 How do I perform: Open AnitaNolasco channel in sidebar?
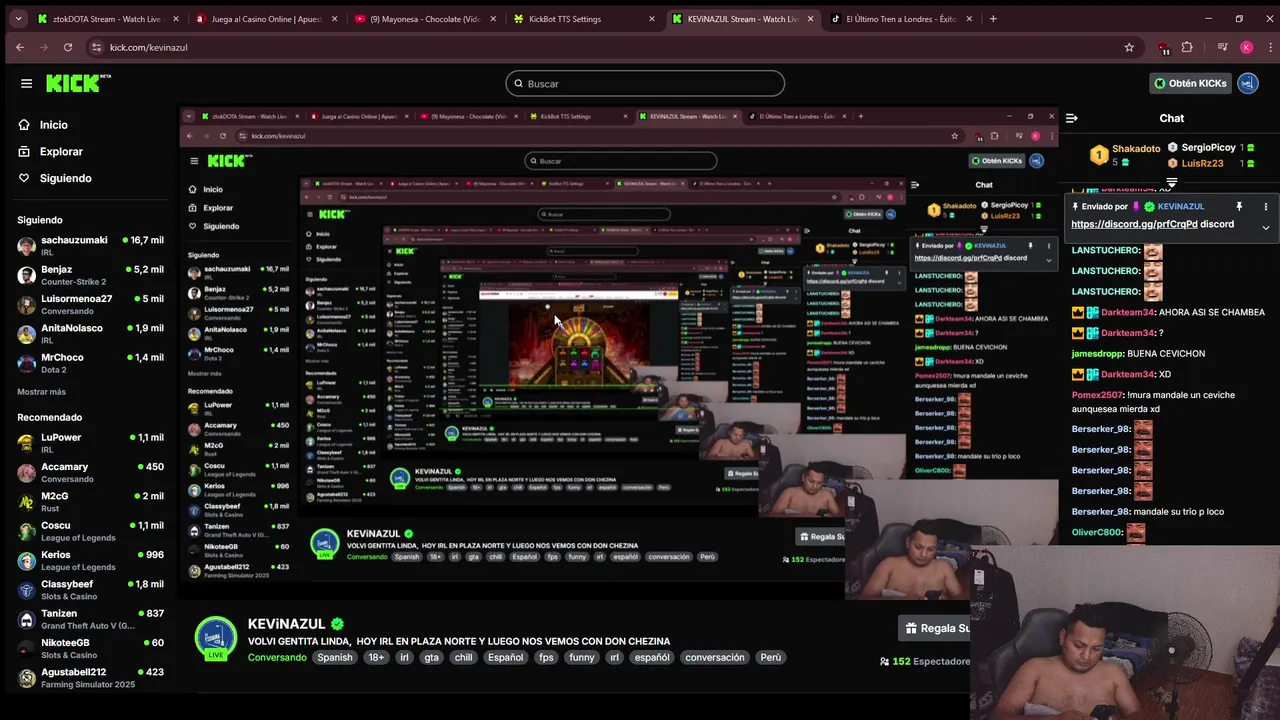[90, 334]
